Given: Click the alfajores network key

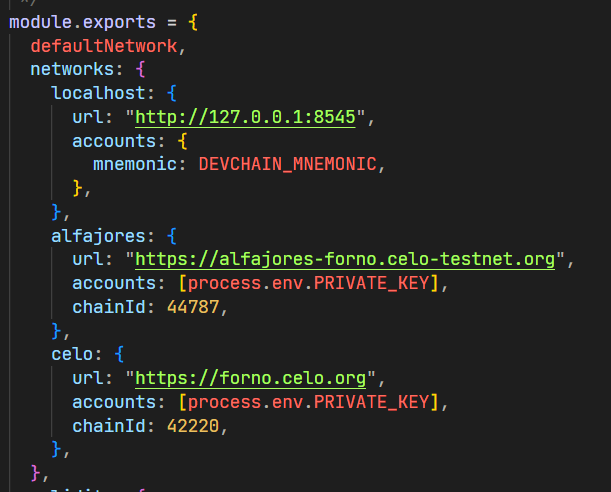Looking at the screenshot, I should click(x=97, y=236).
